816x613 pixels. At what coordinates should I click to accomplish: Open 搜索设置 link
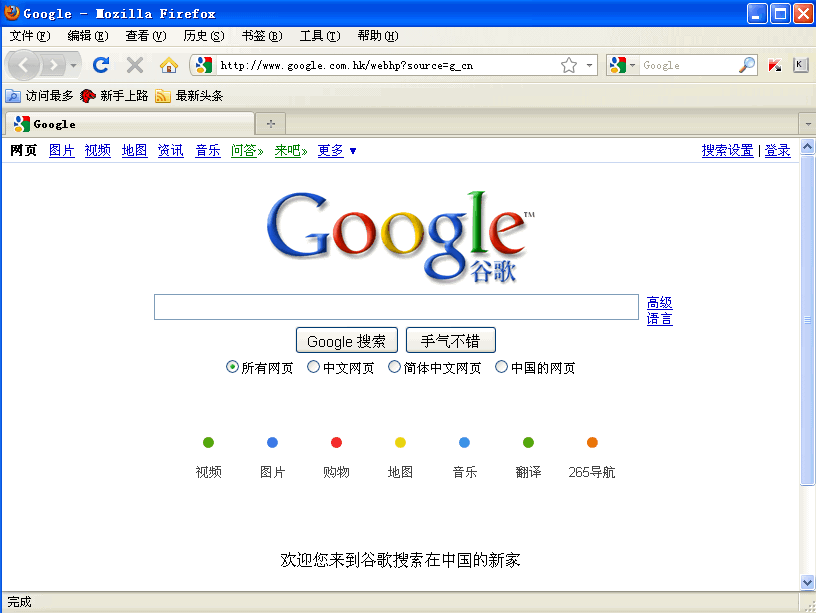coord(727,151)
